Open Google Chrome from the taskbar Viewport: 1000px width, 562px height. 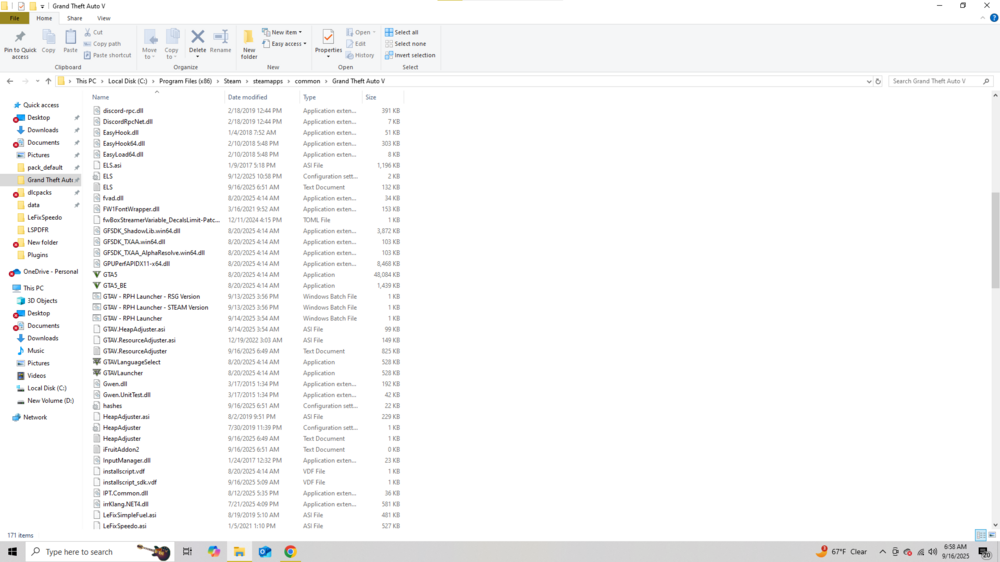pyautogui.click(x=290, y=552)
